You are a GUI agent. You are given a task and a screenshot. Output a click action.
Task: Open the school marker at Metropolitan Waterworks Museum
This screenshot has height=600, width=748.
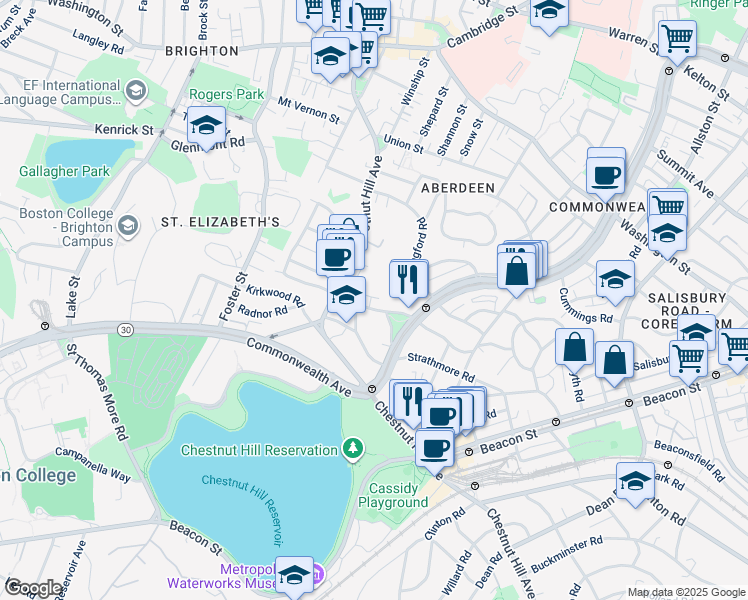coord(294,575)
